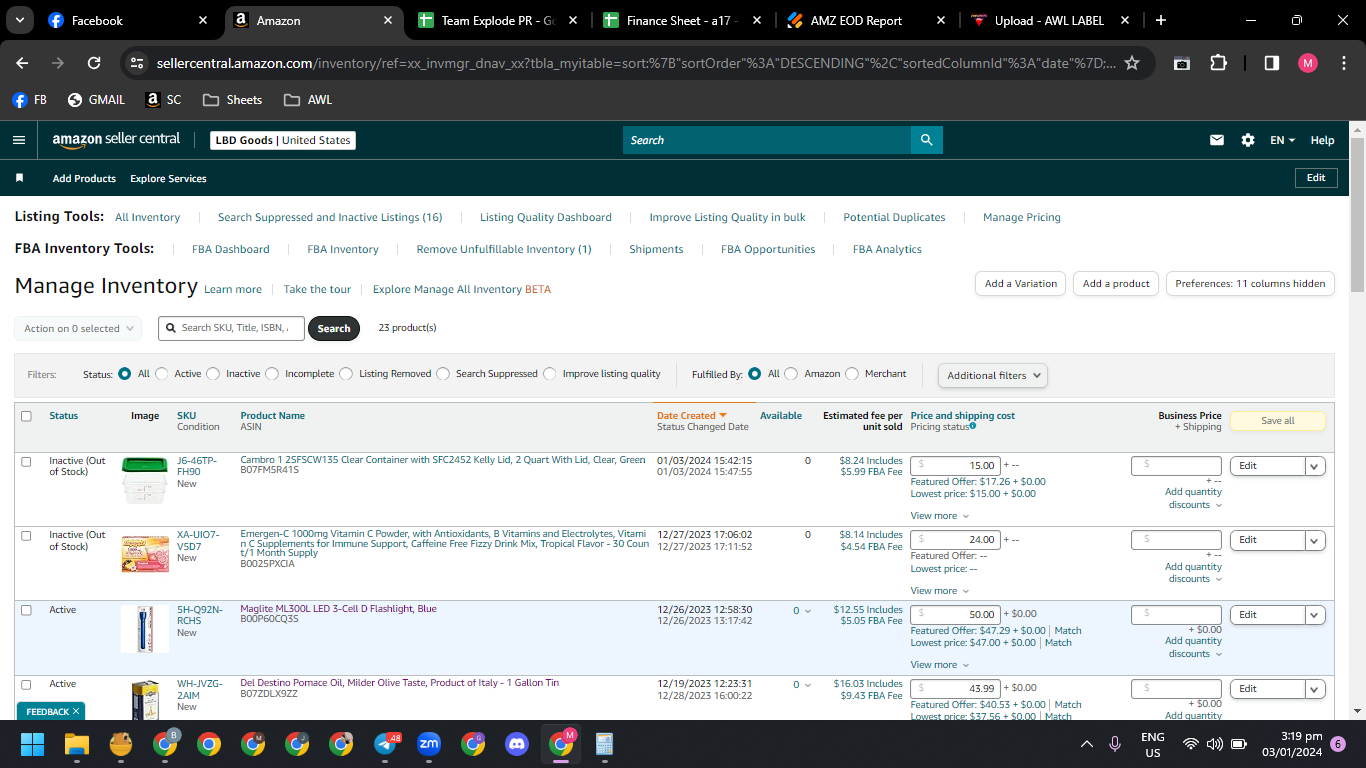Click the Amazon Seller Central logo
The width and height of the screenshot is (1366, 768).
pyautogui.click(x=116, y=140)
